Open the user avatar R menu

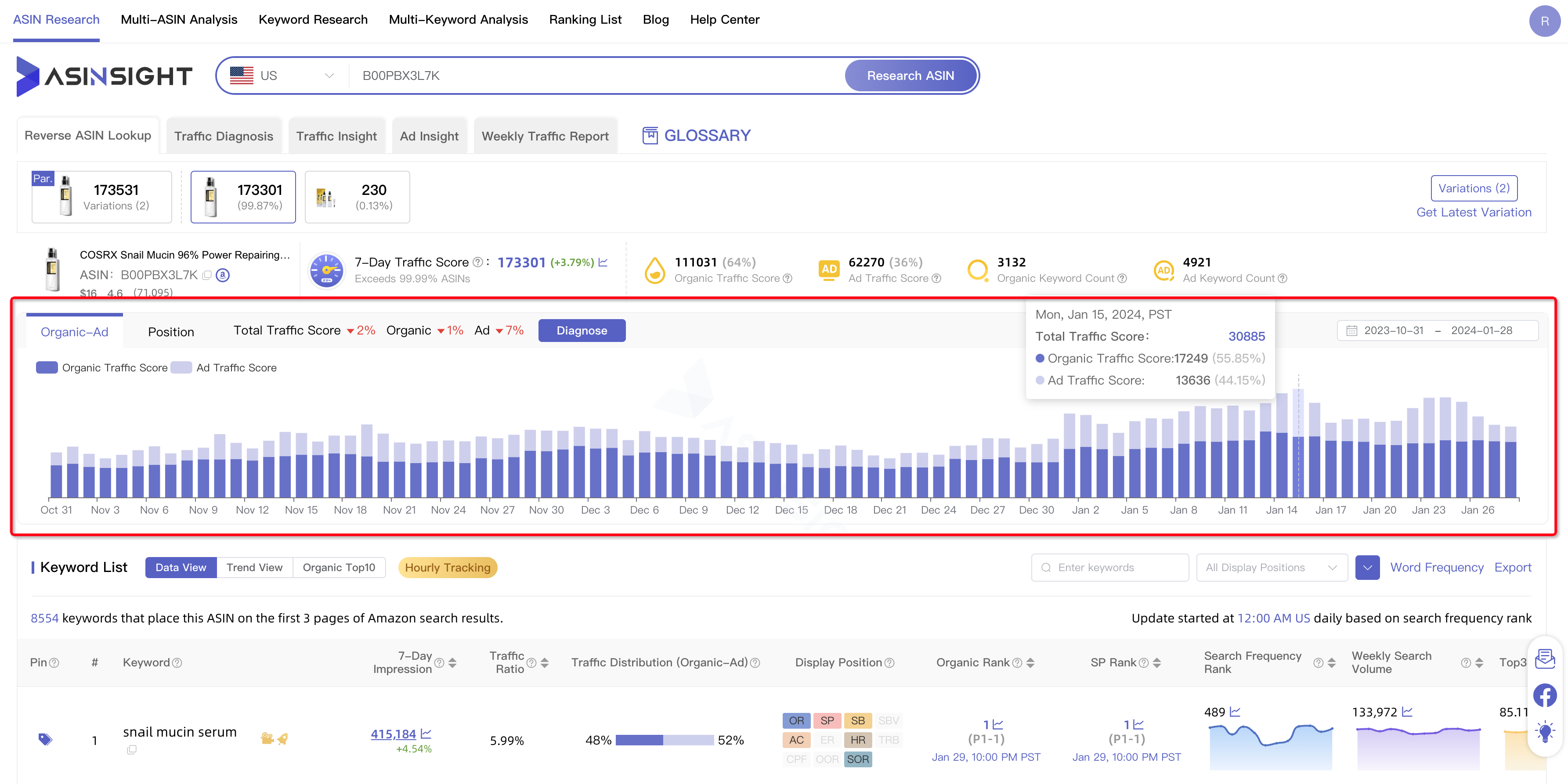point(1544,21)
